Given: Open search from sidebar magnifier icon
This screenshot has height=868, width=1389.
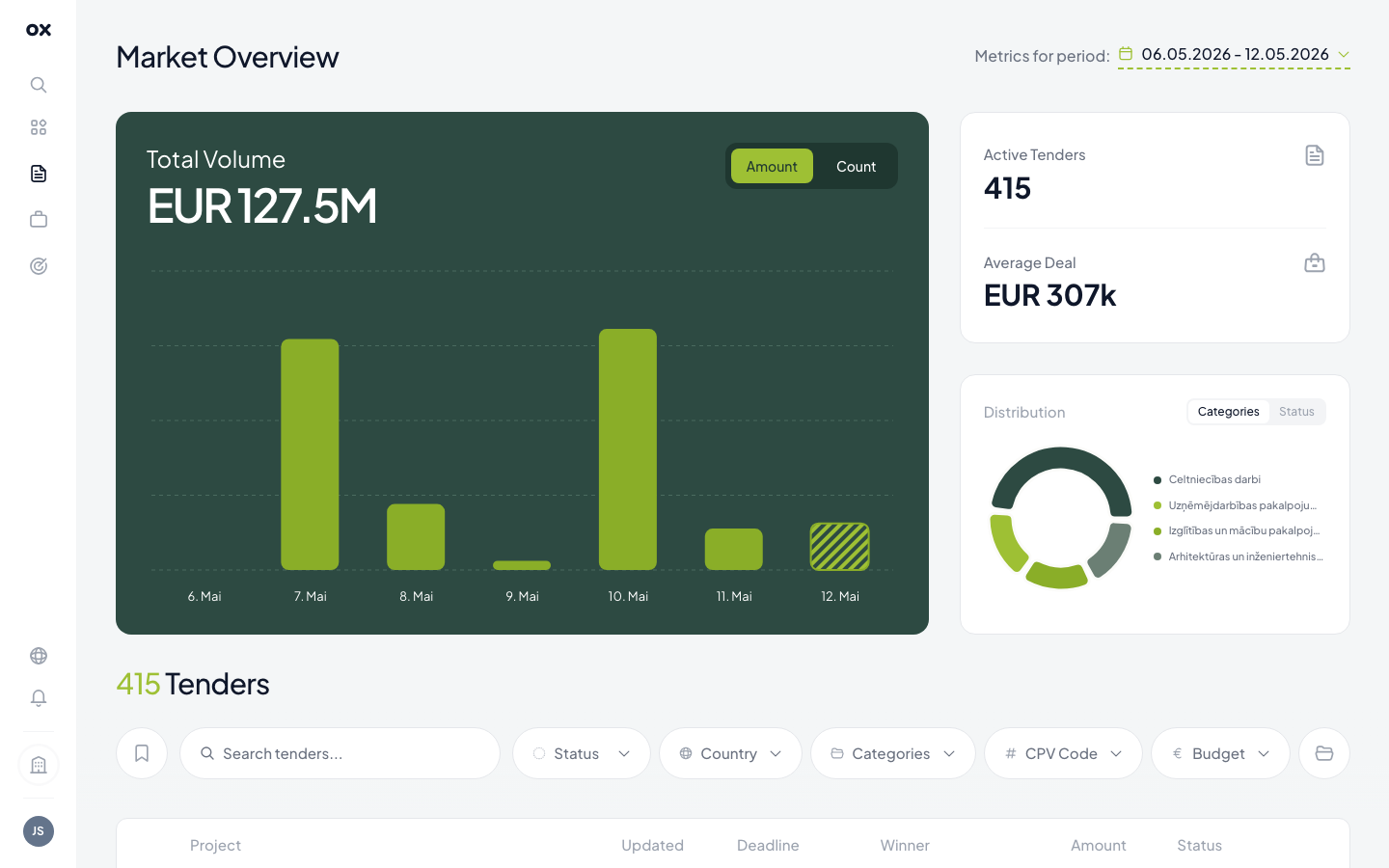Looking at the screenshot, I should (39, 85).
